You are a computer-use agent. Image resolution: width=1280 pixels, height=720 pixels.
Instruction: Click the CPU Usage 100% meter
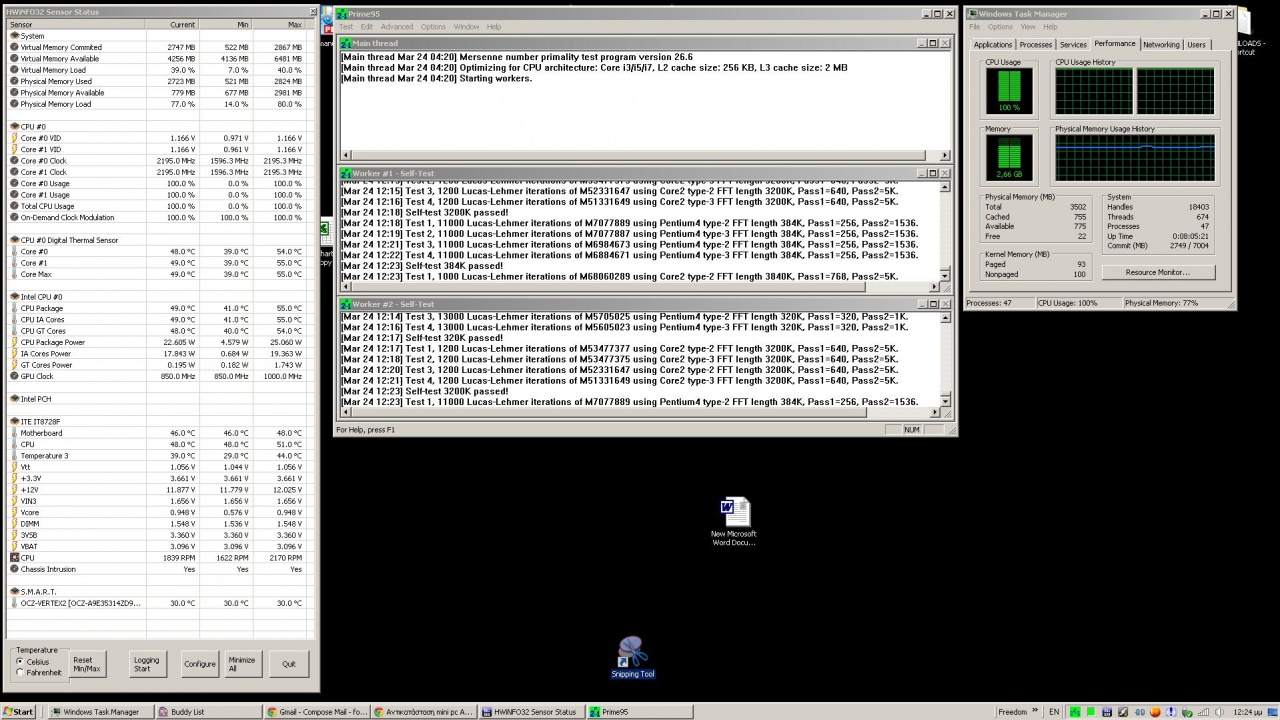click(x=1010, y=91)
